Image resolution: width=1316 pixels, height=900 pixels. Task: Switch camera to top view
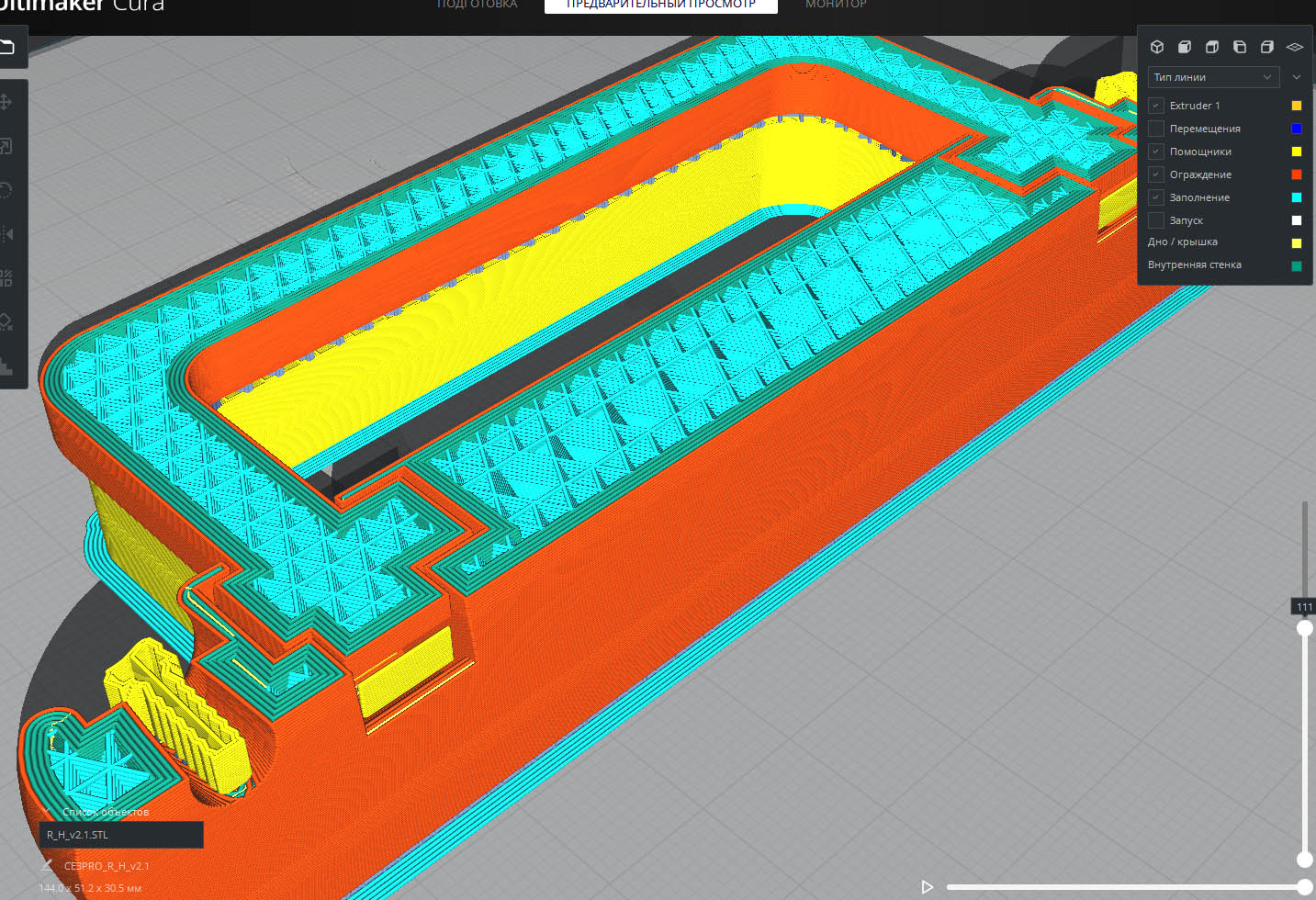pos(1212,47)
